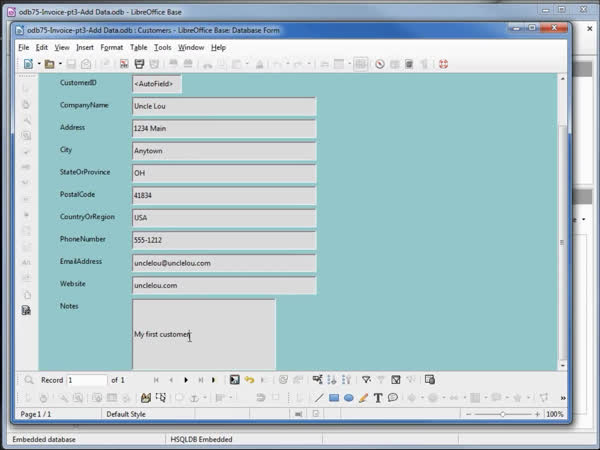Open dropdown arrow in background Base window

tap(584, 219)
